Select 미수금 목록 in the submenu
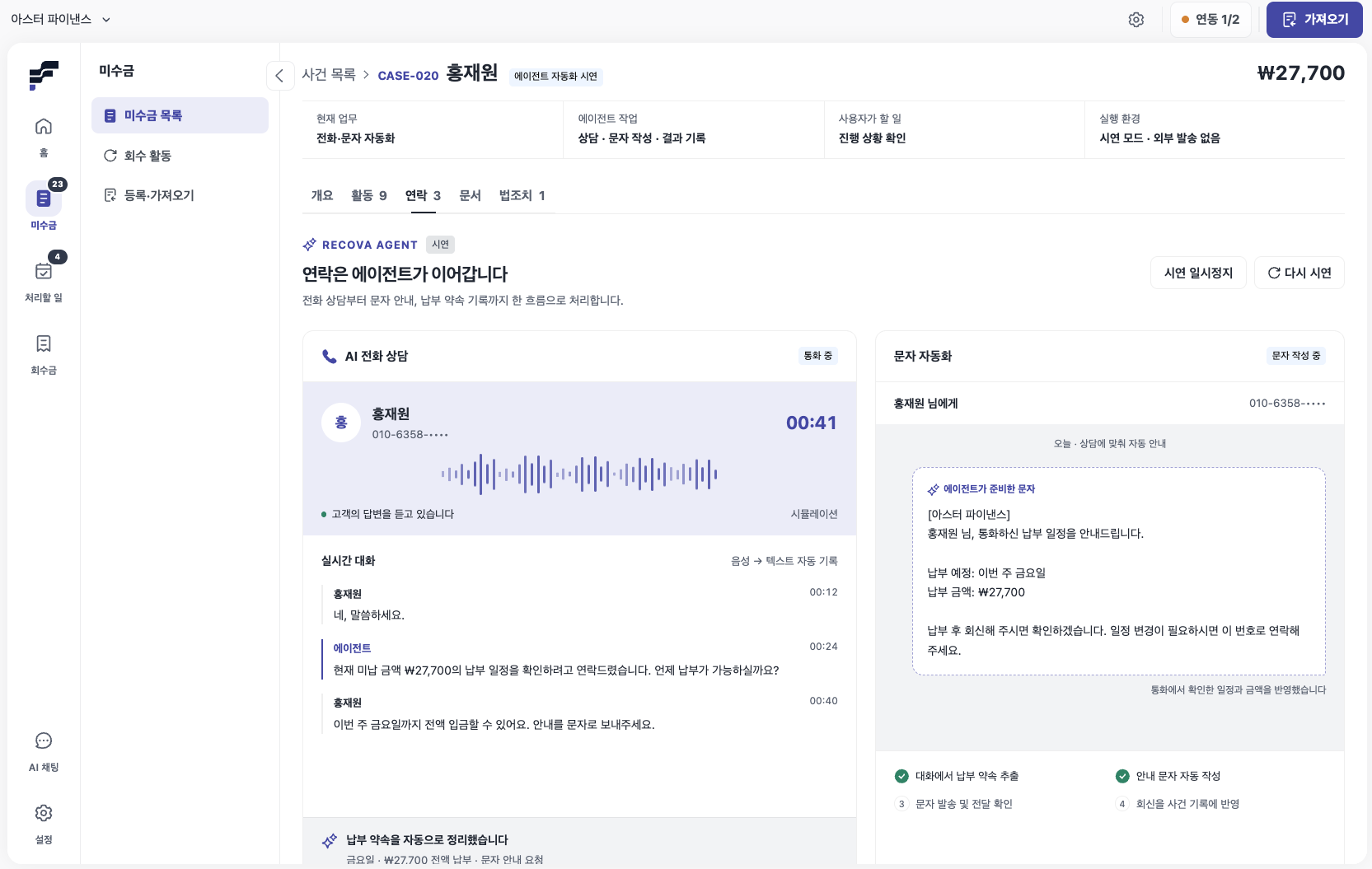The image size is (1372, 869). (180, 115)
